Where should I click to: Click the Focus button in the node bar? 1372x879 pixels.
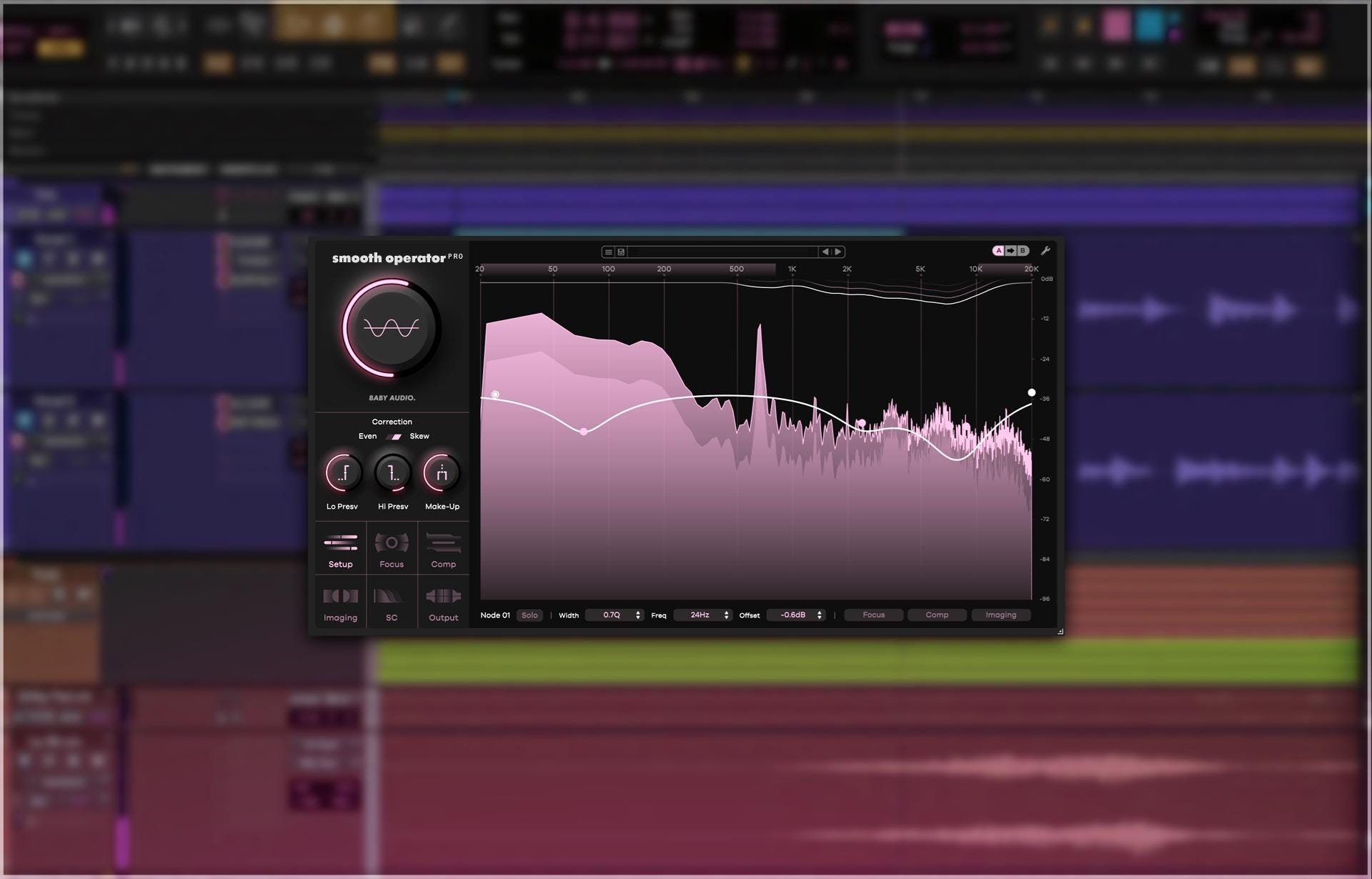[x=873, y=615]
